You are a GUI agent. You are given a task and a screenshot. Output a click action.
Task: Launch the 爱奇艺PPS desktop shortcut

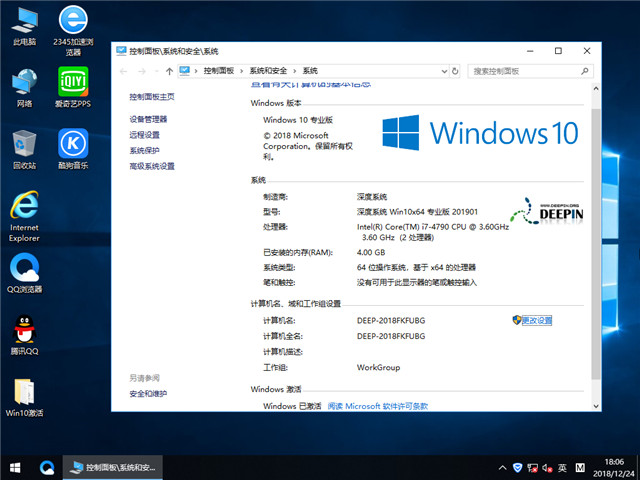(x=73, y=87)
